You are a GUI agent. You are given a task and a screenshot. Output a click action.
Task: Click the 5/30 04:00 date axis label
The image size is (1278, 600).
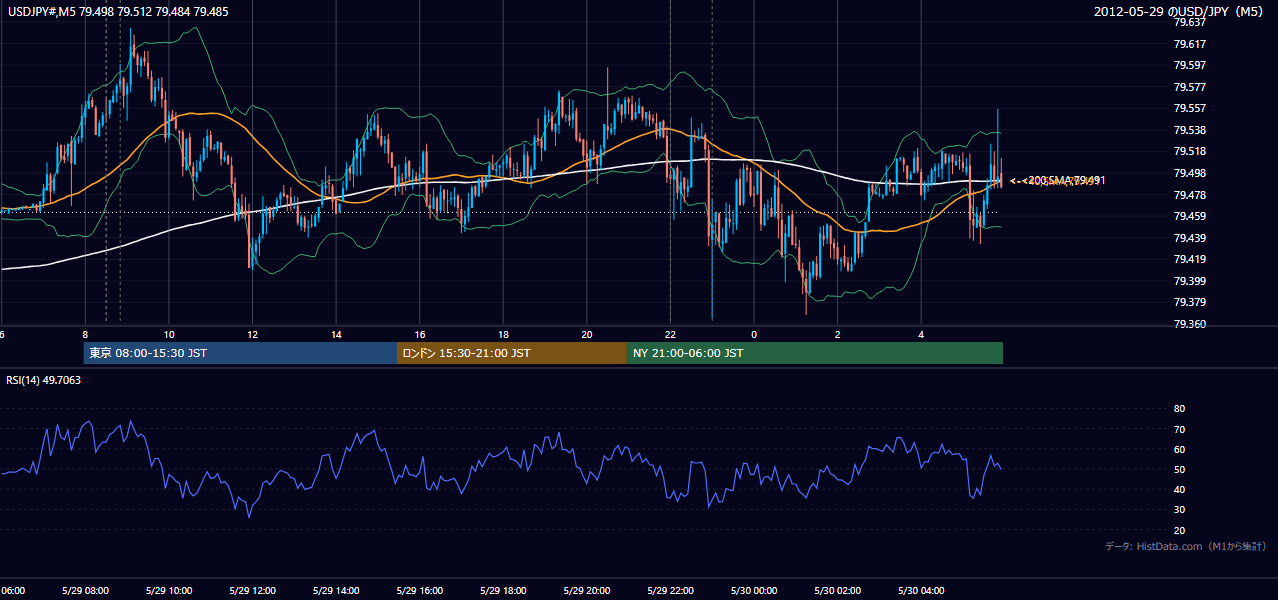(921, 591)
